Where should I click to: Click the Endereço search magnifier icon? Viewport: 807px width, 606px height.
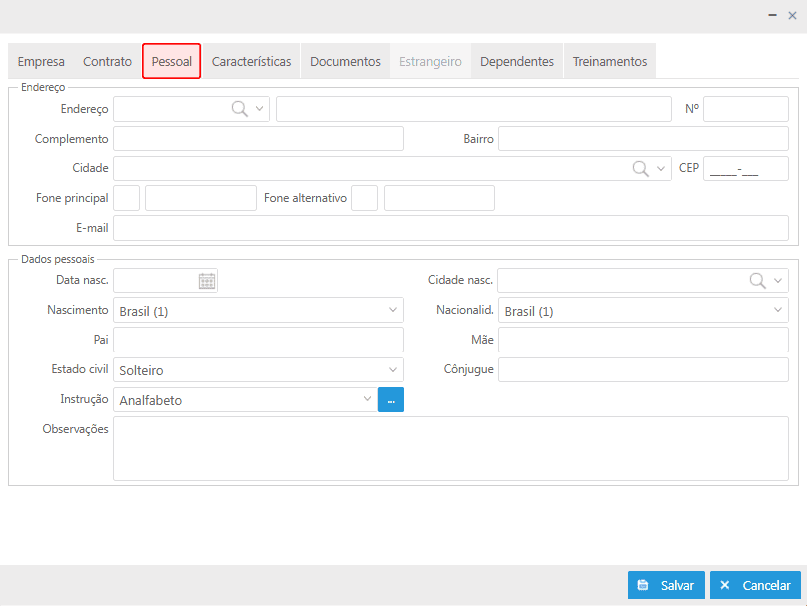(x=239, y=109)
